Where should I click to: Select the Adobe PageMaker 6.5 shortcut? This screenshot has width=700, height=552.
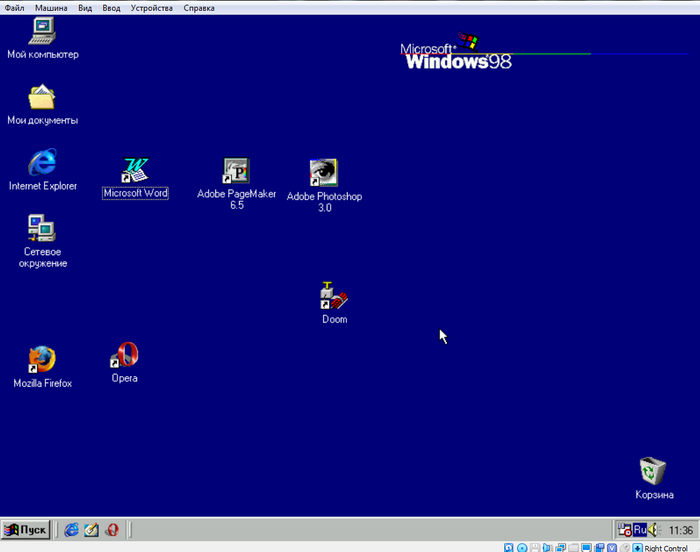click(237, 184)
